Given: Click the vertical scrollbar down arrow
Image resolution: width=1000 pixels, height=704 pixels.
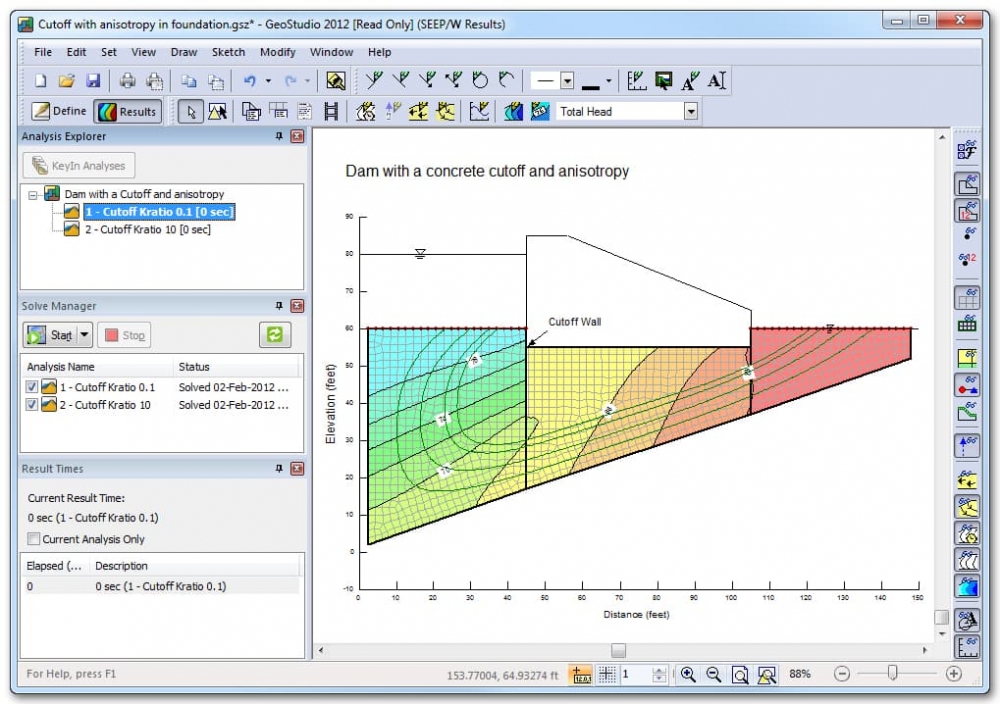Looking at the screenshot, I should coord(942,634).
